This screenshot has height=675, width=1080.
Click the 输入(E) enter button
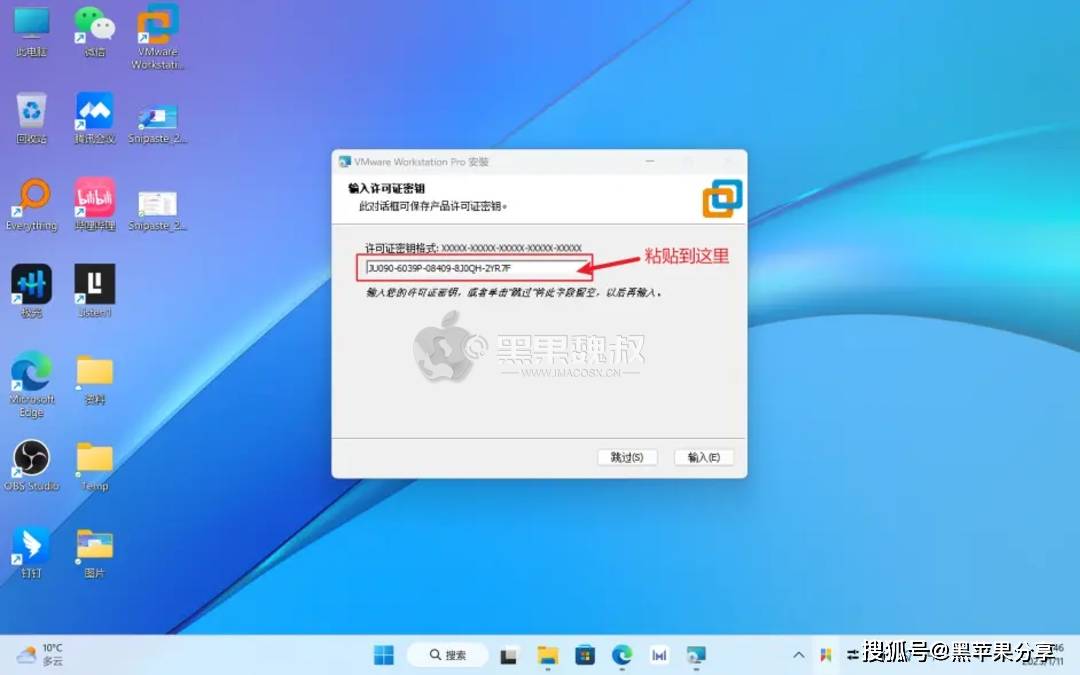704,457
